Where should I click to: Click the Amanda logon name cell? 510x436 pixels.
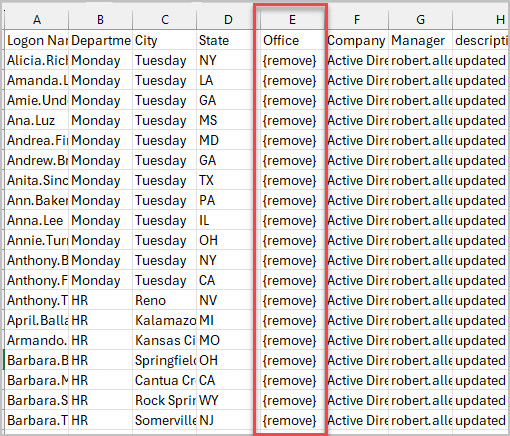pyautogui.click(x=37, y=80)
